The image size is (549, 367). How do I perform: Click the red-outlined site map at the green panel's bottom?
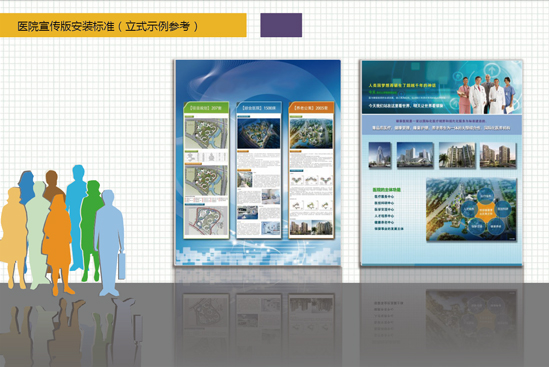(206, 221)
